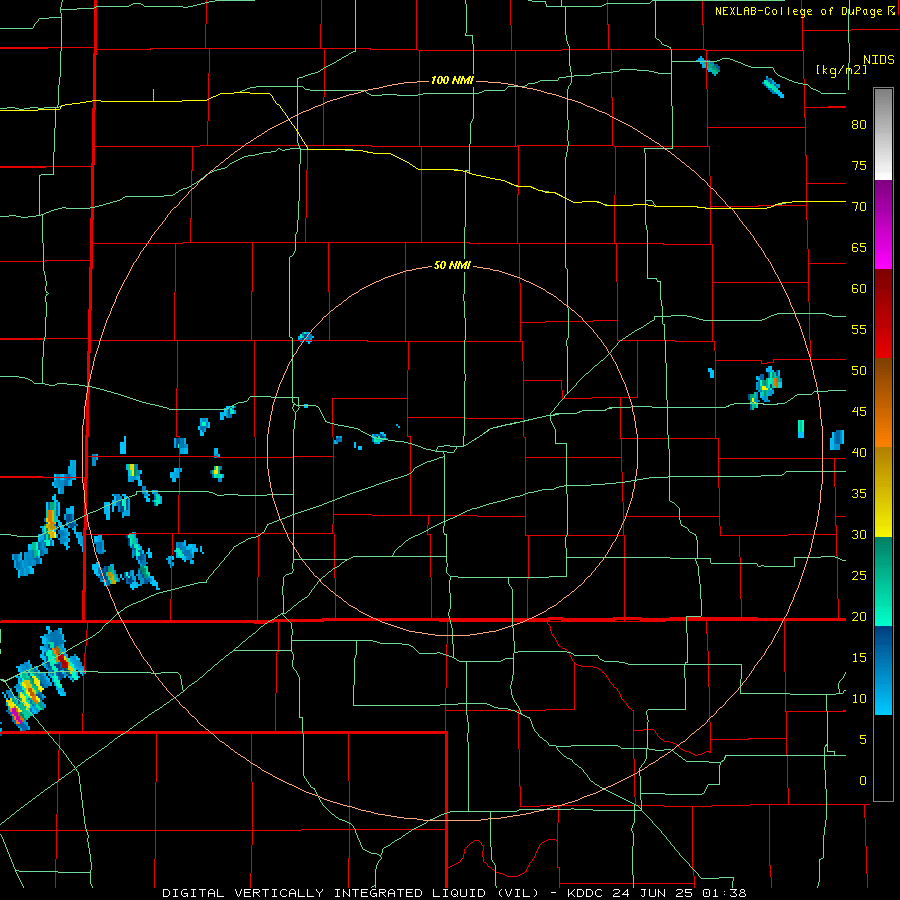Screen dimensions: 900x900
Task: Click the scale value 20
Action: pyautogui.click(x=859, y=616)
